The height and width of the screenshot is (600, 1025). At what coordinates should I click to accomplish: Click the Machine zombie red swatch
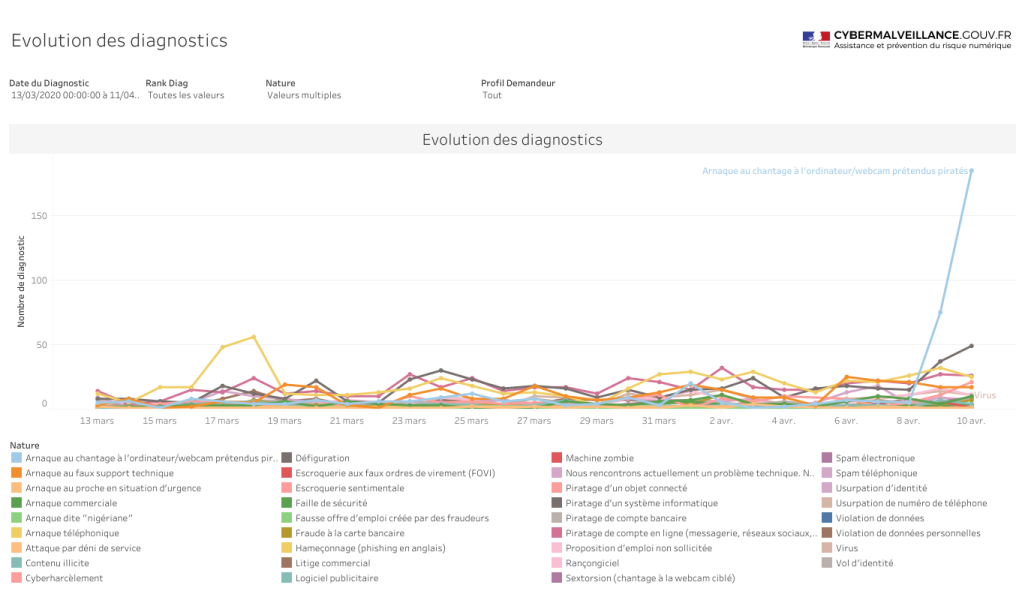coord(557,458)
